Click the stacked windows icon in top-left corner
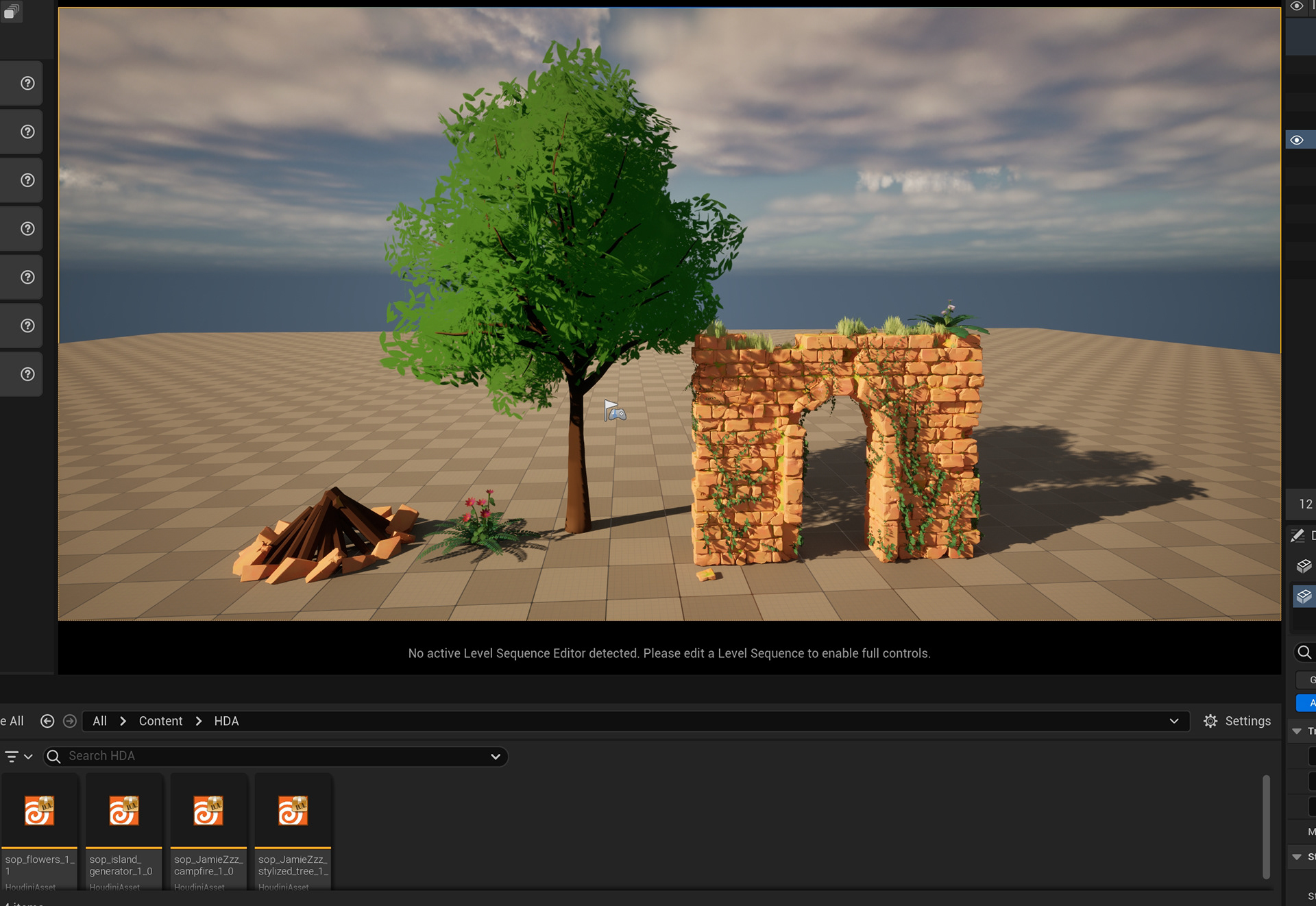1316x906 pixels. click(x=11, y=10)
